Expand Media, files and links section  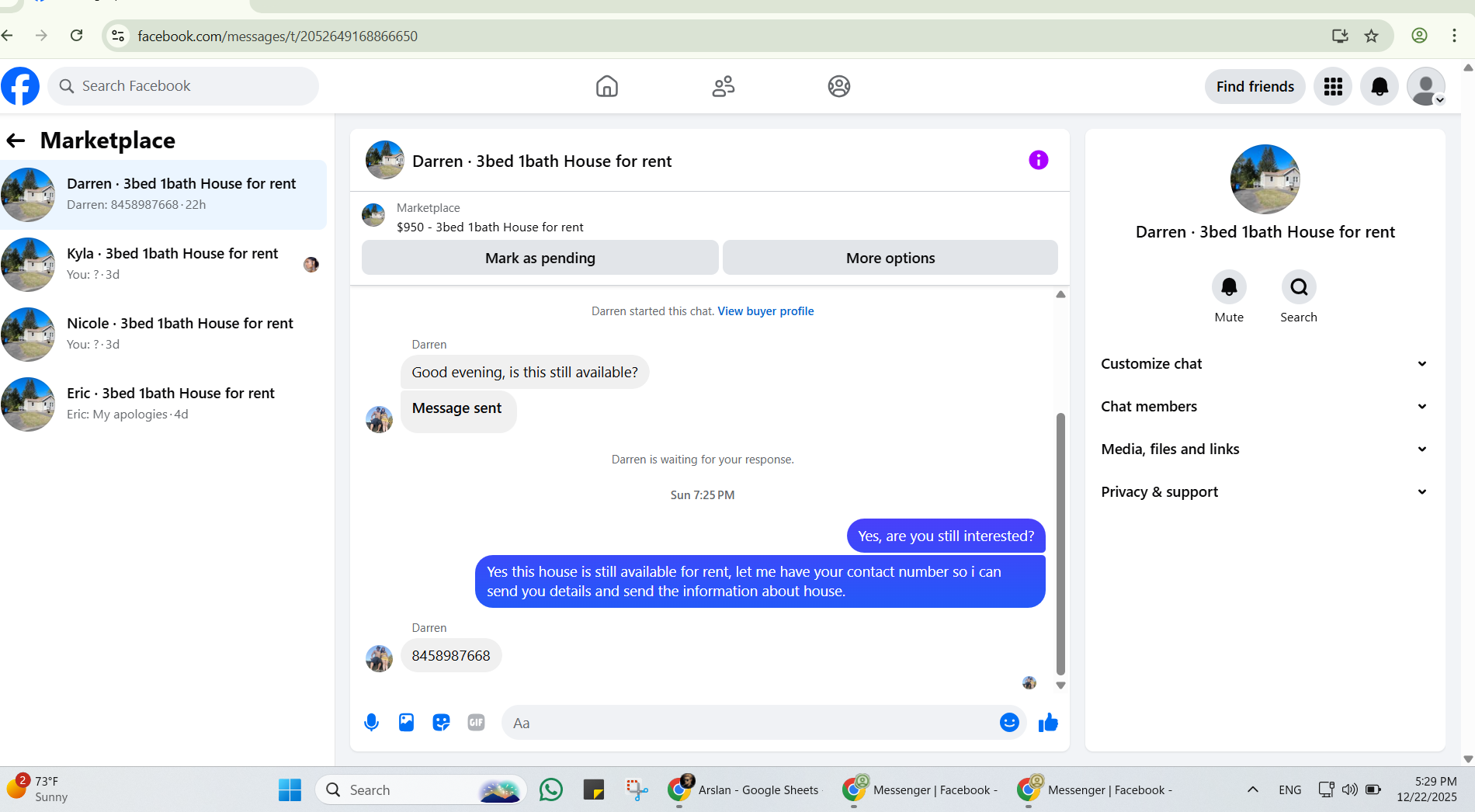pyautogui.click(x=1265, y=449)
